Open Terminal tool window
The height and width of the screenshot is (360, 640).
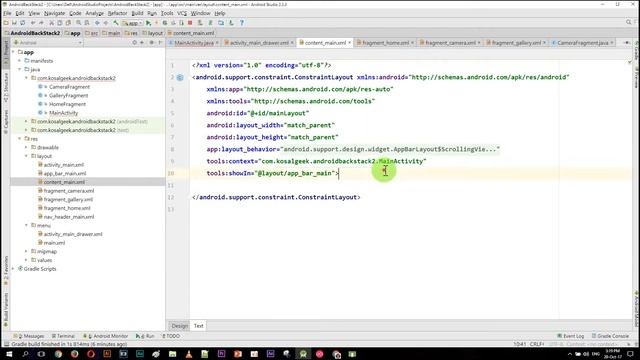[x=63, y=336]
